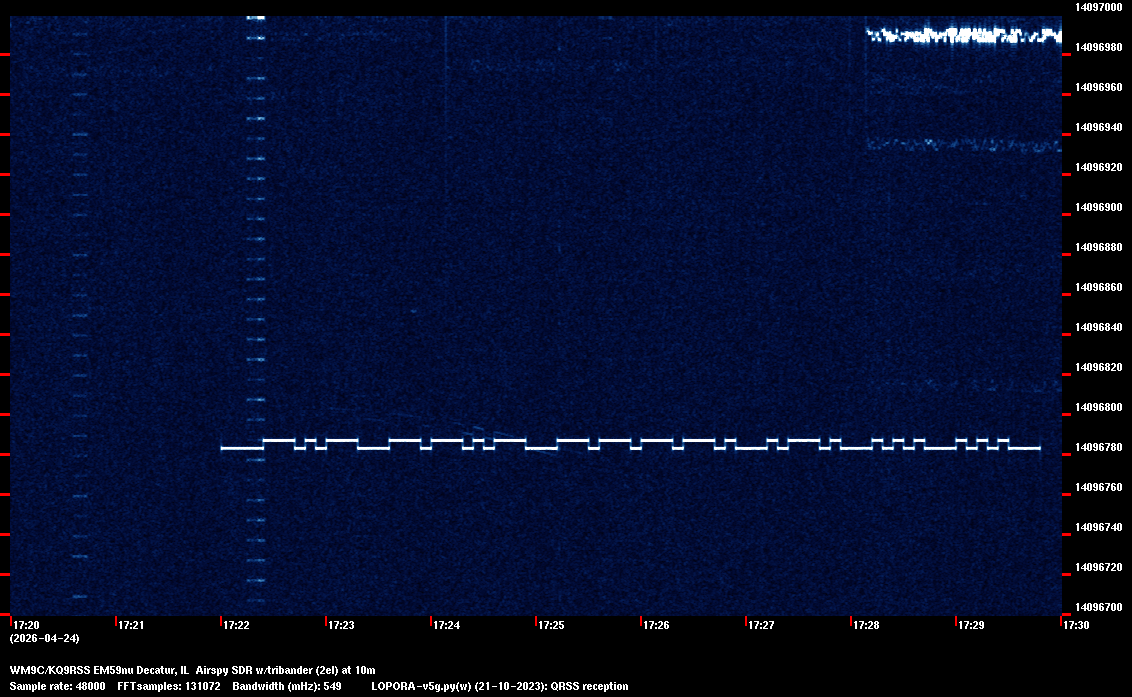
Task: Select the 14096840 frequency label
Action: pyautogui.click(x=1097, y=327)
